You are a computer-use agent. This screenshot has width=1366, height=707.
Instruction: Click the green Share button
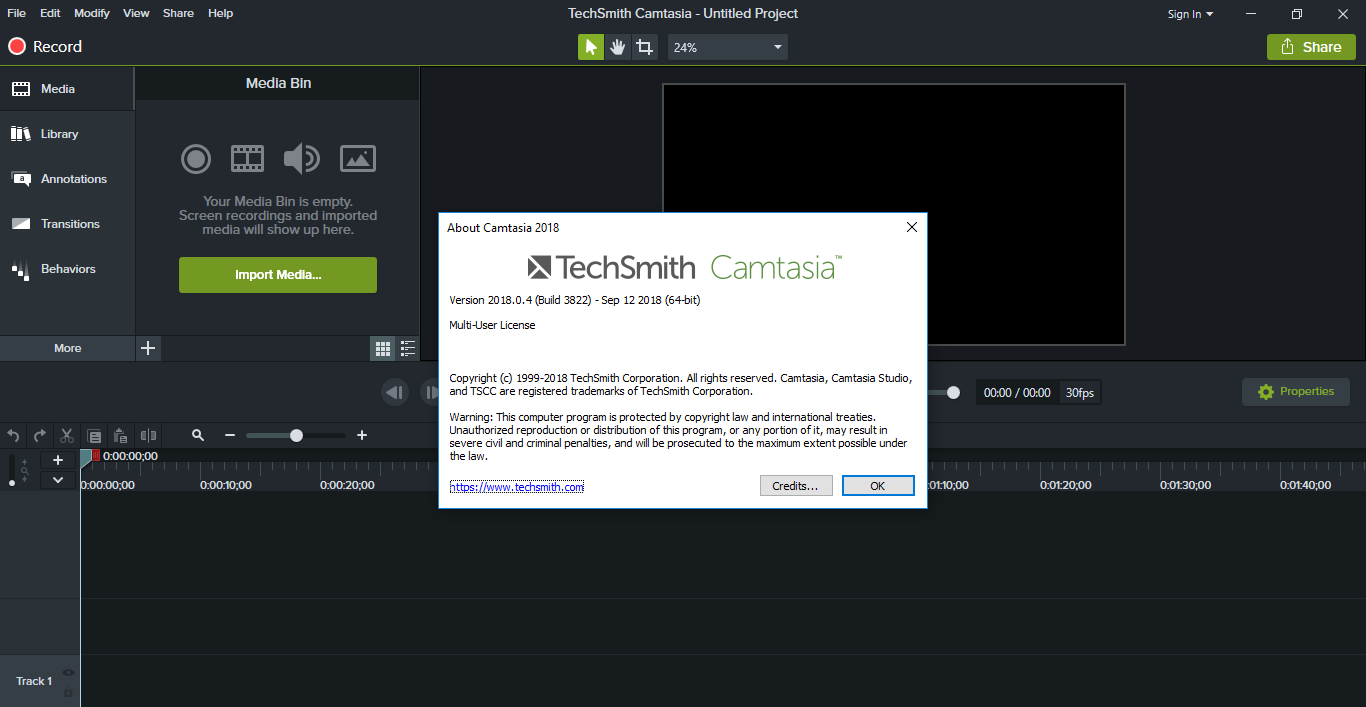[x=1311, y=47]
